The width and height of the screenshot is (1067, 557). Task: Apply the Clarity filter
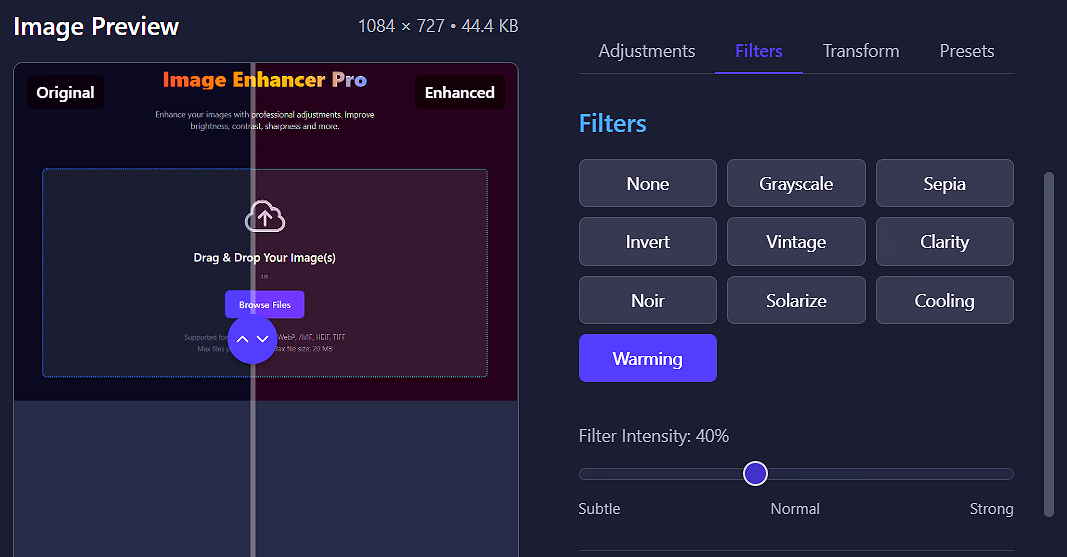[944, 241]
